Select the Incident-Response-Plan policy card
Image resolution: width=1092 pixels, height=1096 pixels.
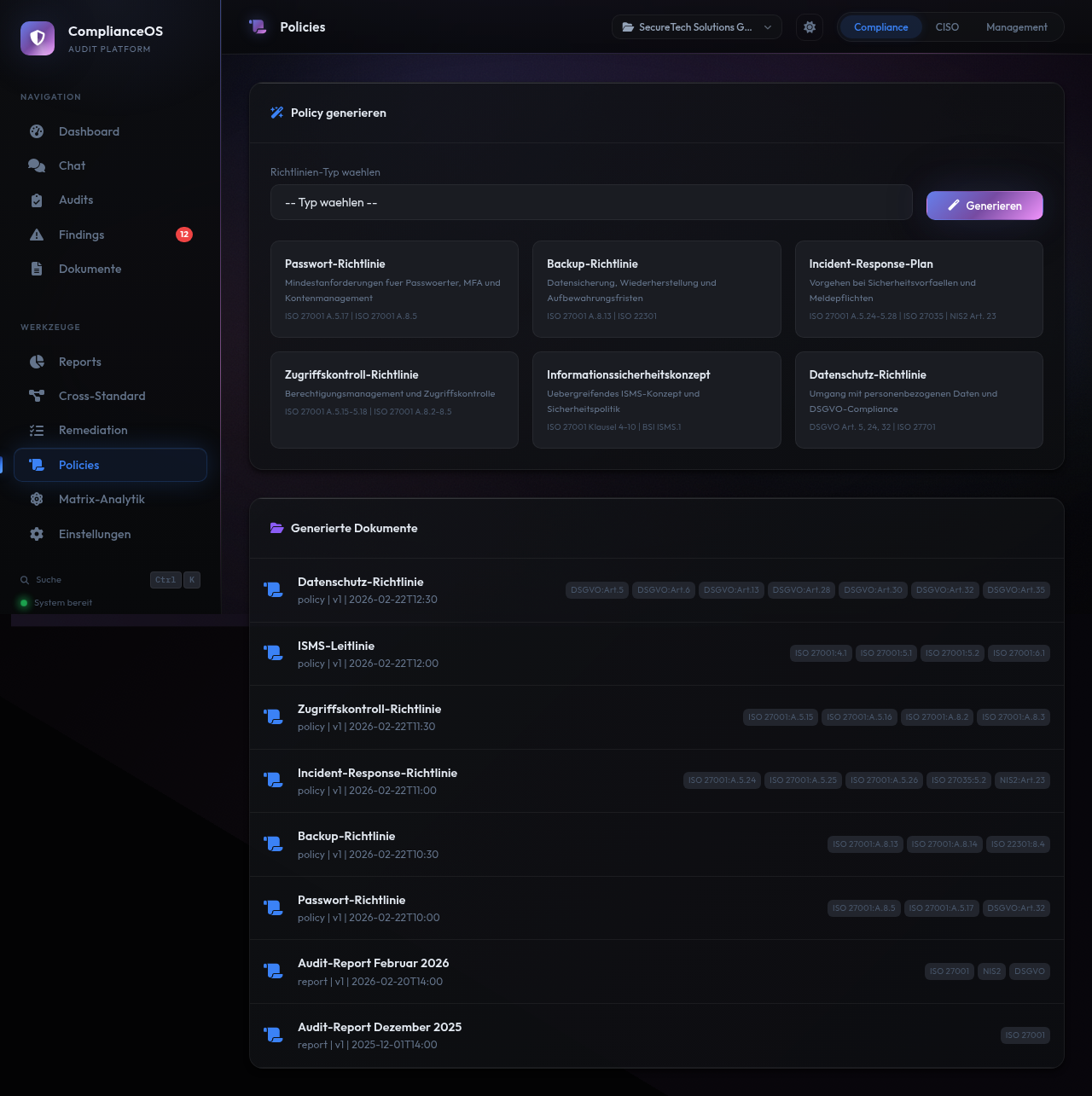point(919,289)
